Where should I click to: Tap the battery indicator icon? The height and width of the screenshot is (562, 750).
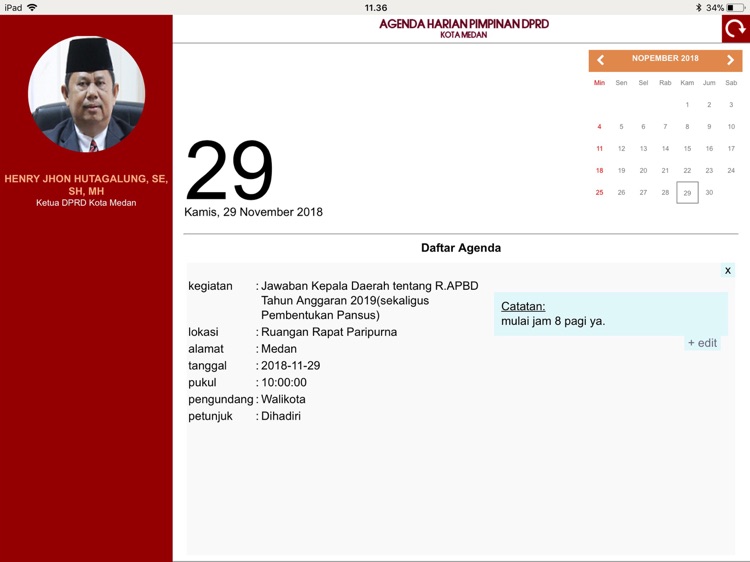pyautogui.click(x=736, y=8)
